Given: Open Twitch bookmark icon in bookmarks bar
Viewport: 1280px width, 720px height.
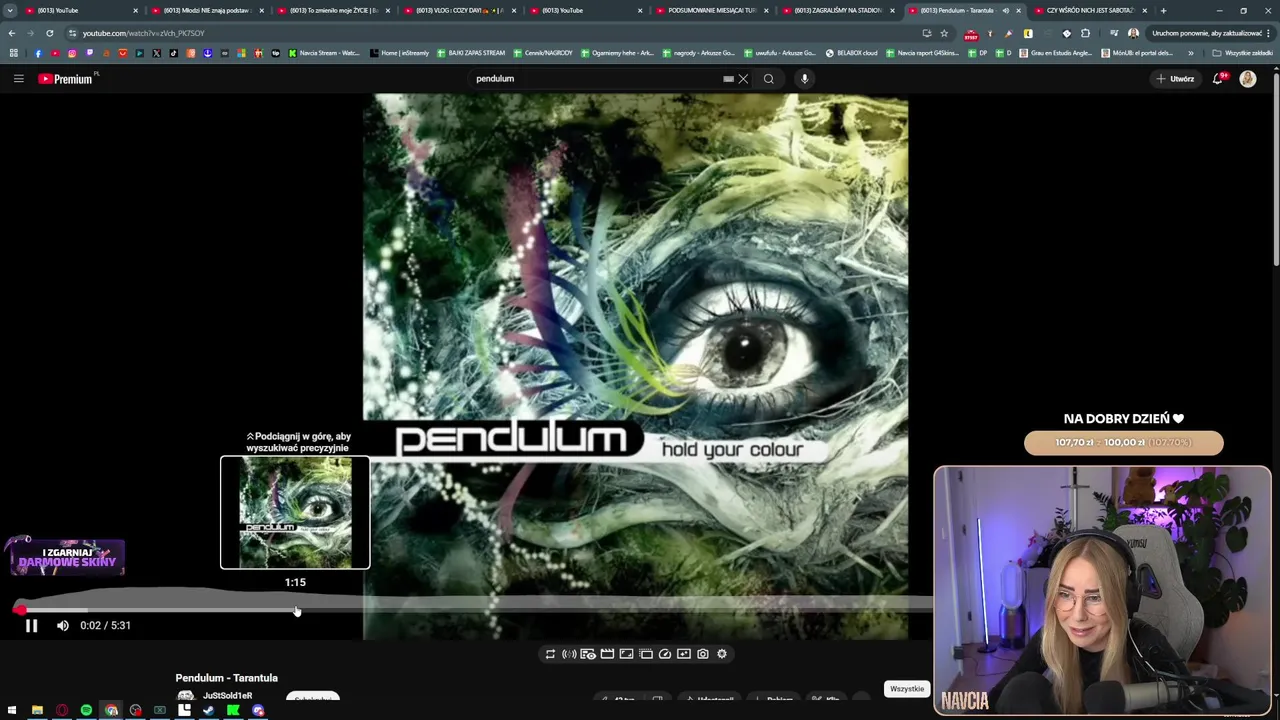Looking at the screenshot, I should pos(89,53).
